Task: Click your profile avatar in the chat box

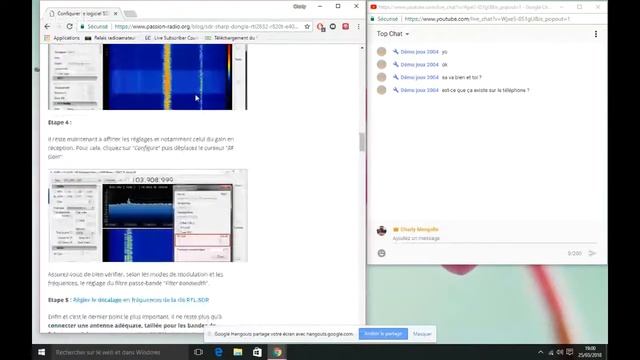Action: [x=382, y=231]
